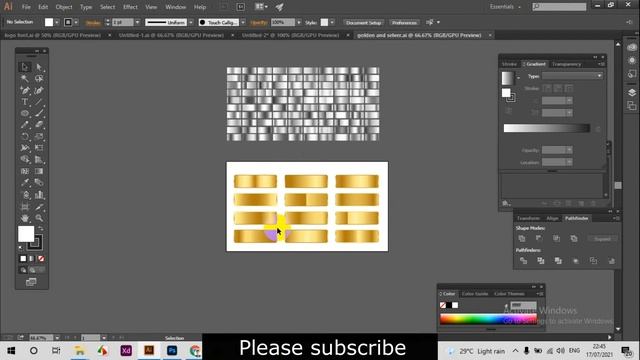Image resolution: width=640 pixels, height=360 pixels.
Task: Swap fill and stroke colors
Action: click(40, 229)
